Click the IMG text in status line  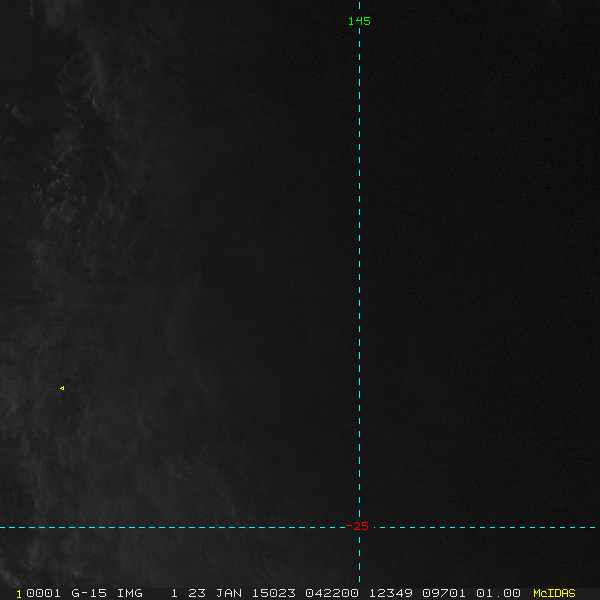click(x=129, y=593)
